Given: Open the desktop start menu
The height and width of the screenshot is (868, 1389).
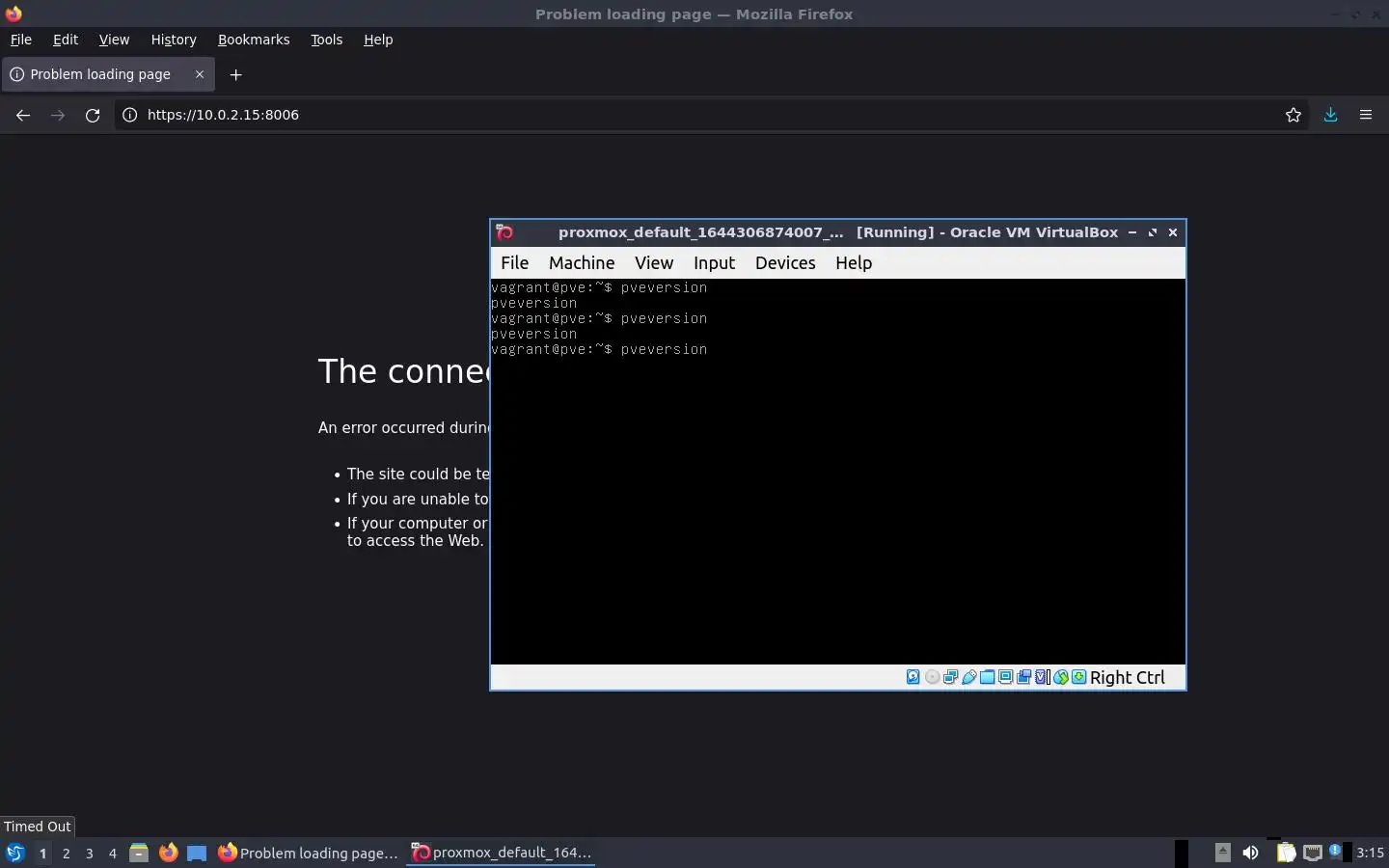Looking at the screenshot, I should tap(14, 853).
